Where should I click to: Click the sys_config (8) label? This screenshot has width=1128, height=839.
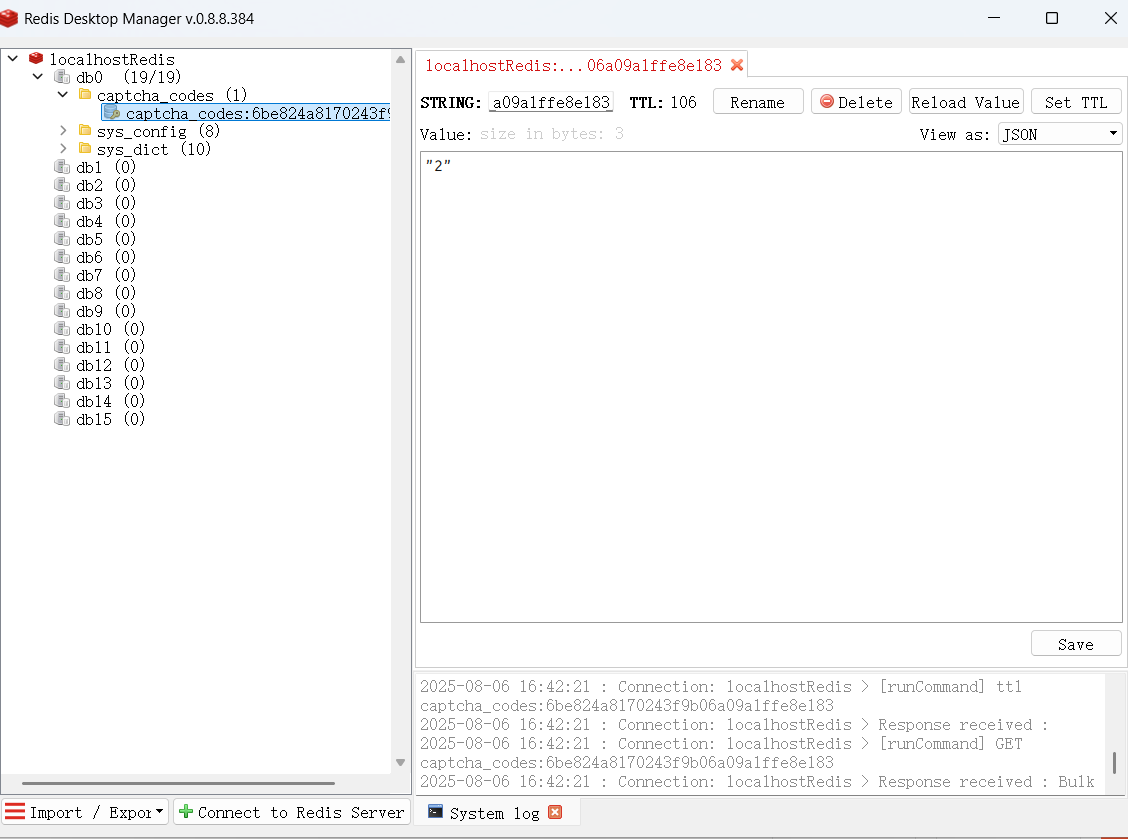point(158,131)
